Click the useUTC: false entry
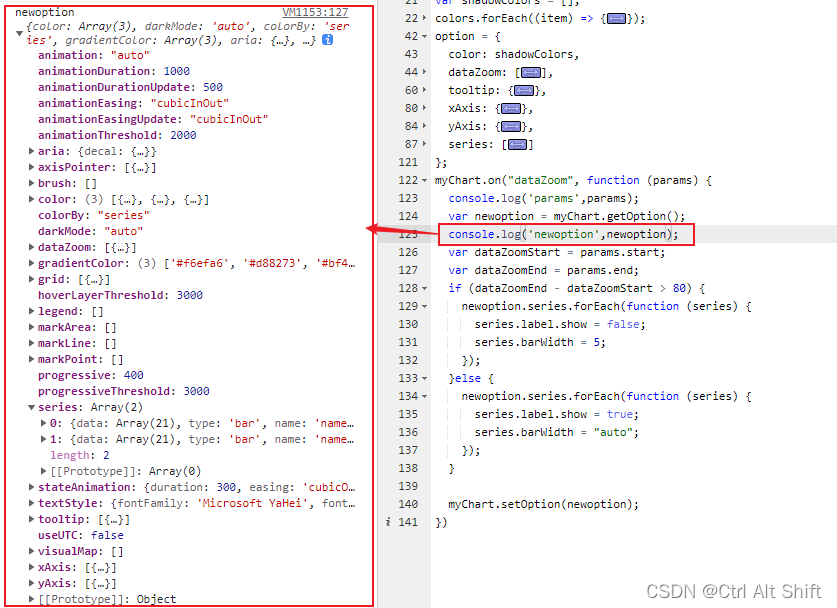This screenshot has height=608, width=837. [81, 535]
